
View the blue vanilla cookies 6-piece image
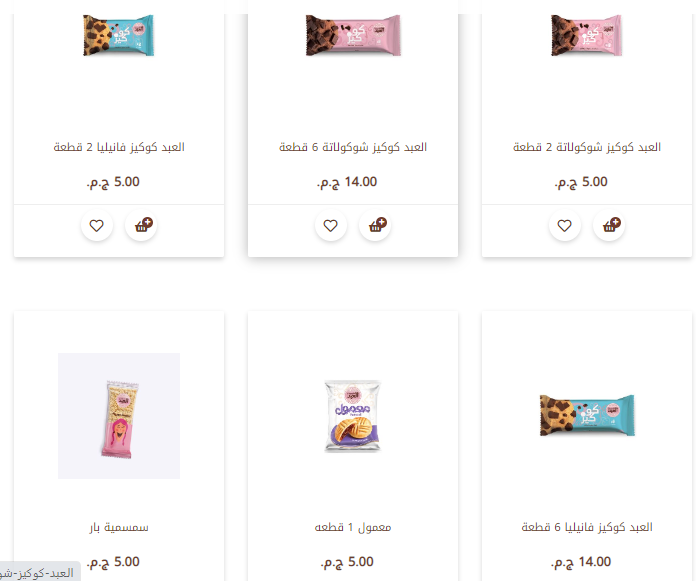(x=587, y=416)
